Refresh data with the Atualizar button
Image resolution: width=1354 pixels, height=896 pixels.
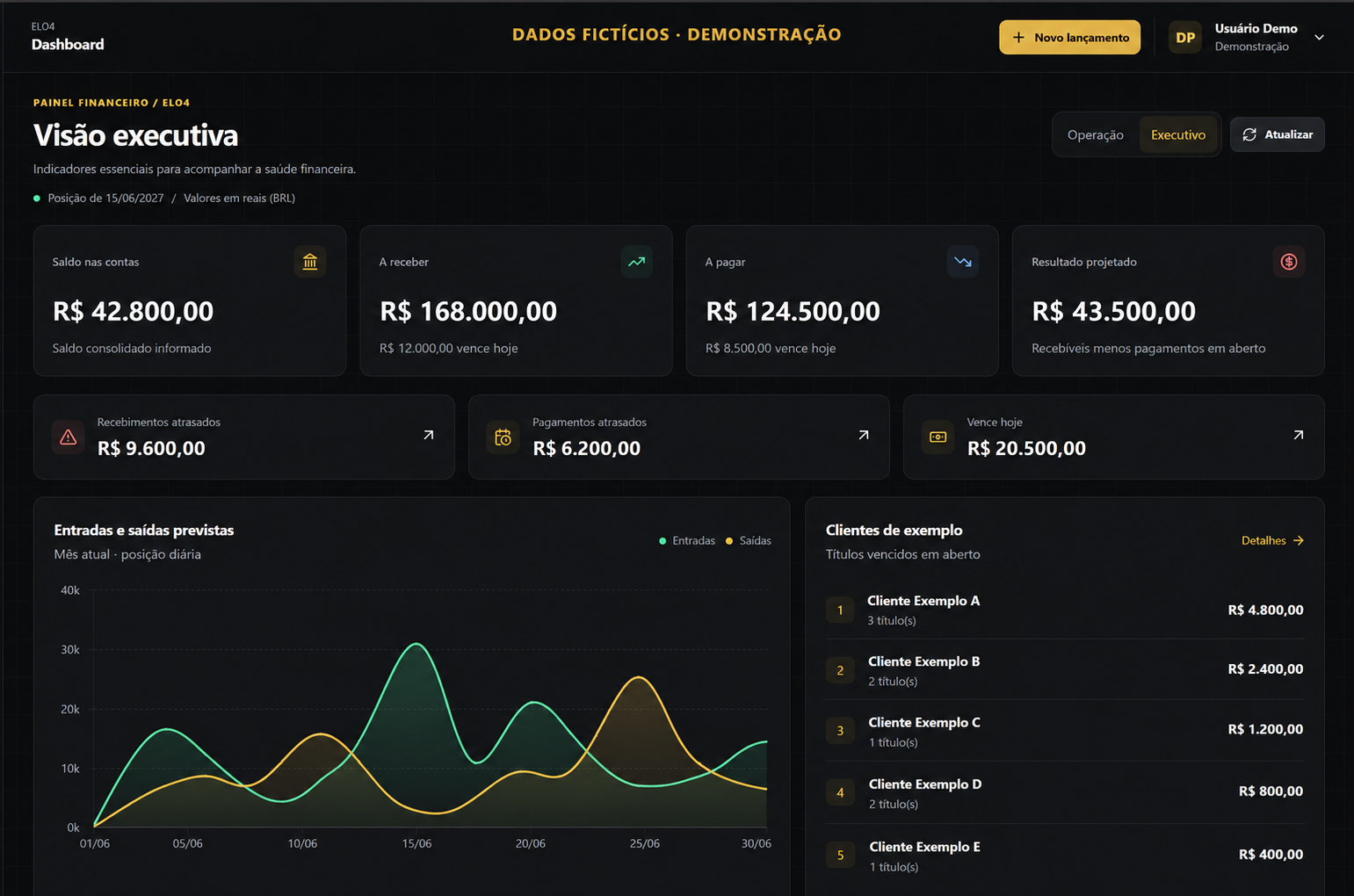1278,134
